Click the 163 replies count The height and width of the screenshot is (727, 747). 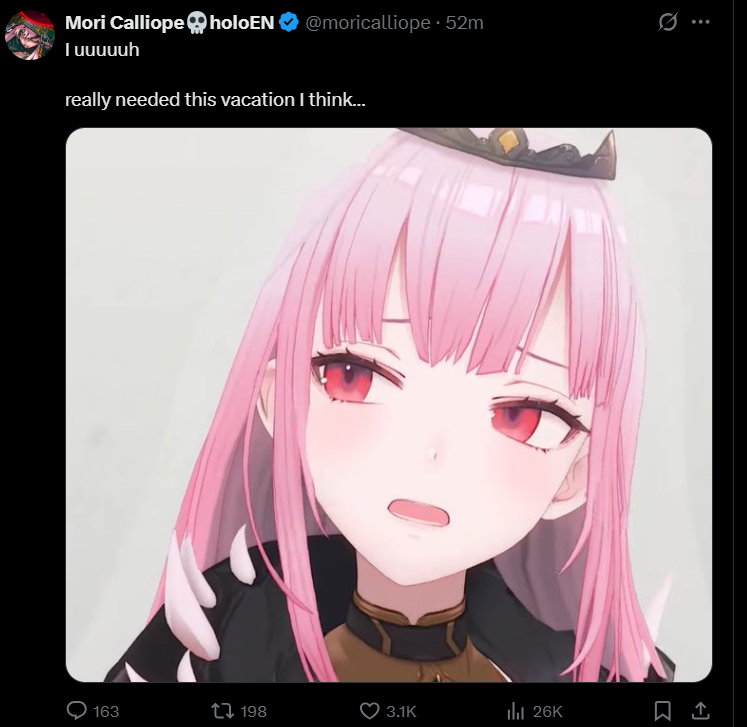click(x=106, y=711)
